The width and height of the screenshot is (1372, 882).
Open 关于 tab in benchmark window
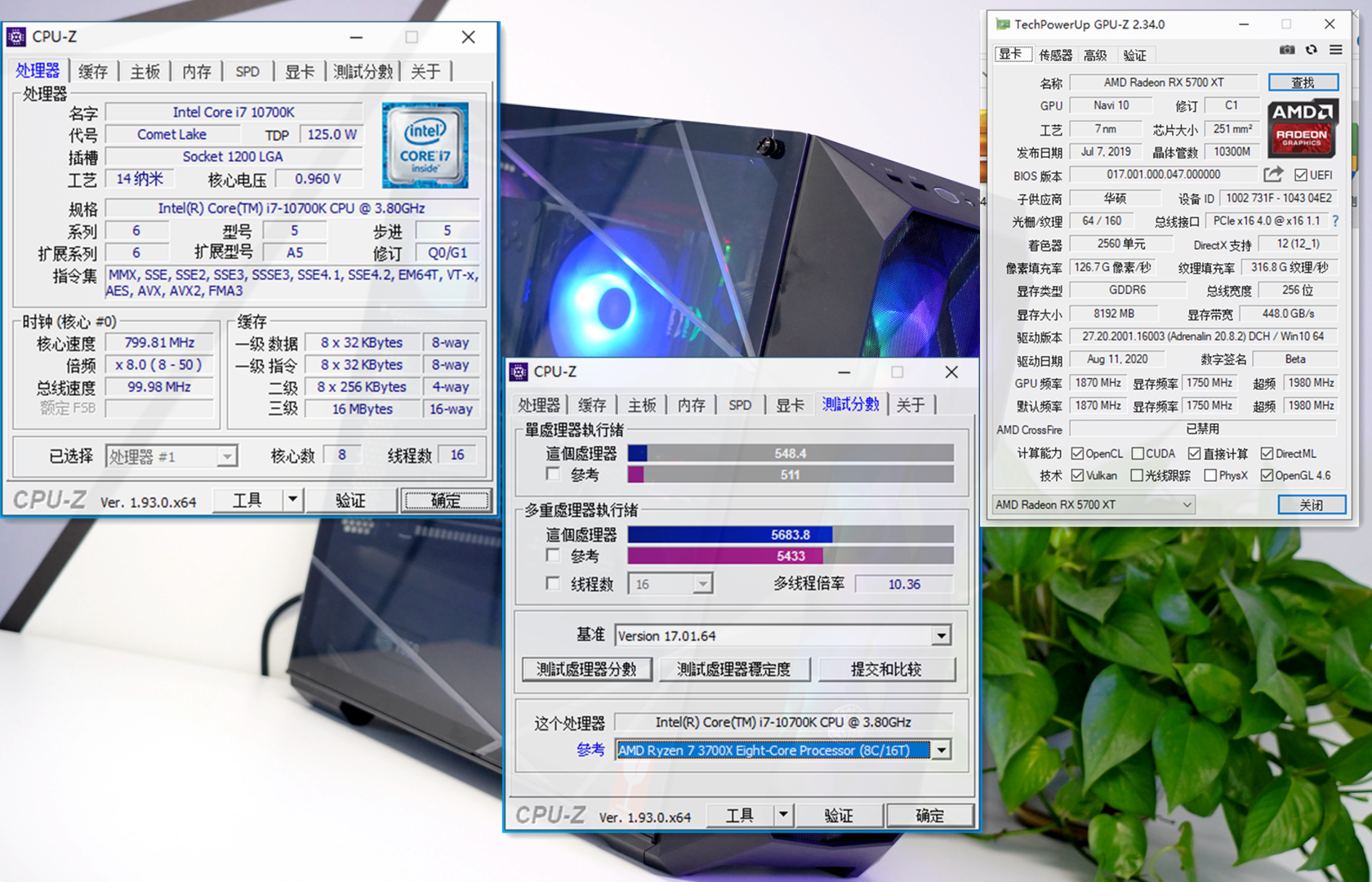point(911,405)
